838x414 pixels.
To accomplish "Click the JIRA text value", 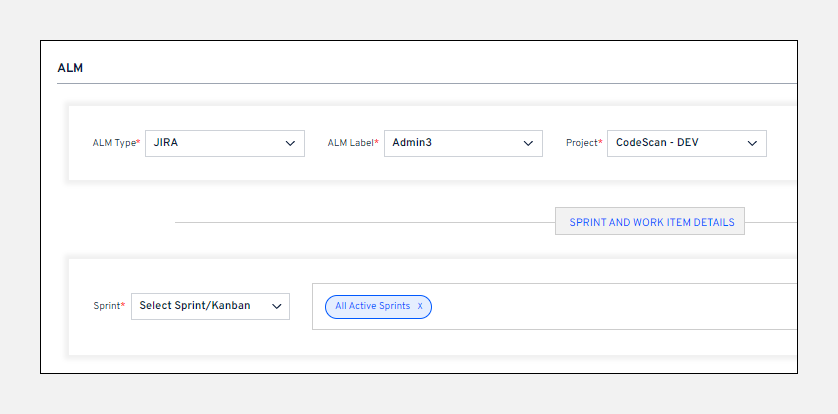I will point(166,143).
